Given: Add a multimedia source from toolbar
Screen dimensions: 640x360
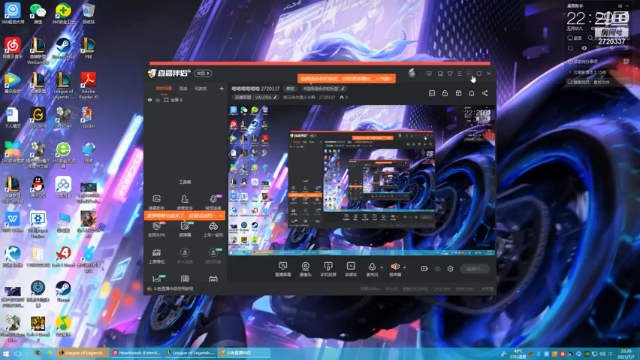Looking at the screenshot, I should coord(351,269).
